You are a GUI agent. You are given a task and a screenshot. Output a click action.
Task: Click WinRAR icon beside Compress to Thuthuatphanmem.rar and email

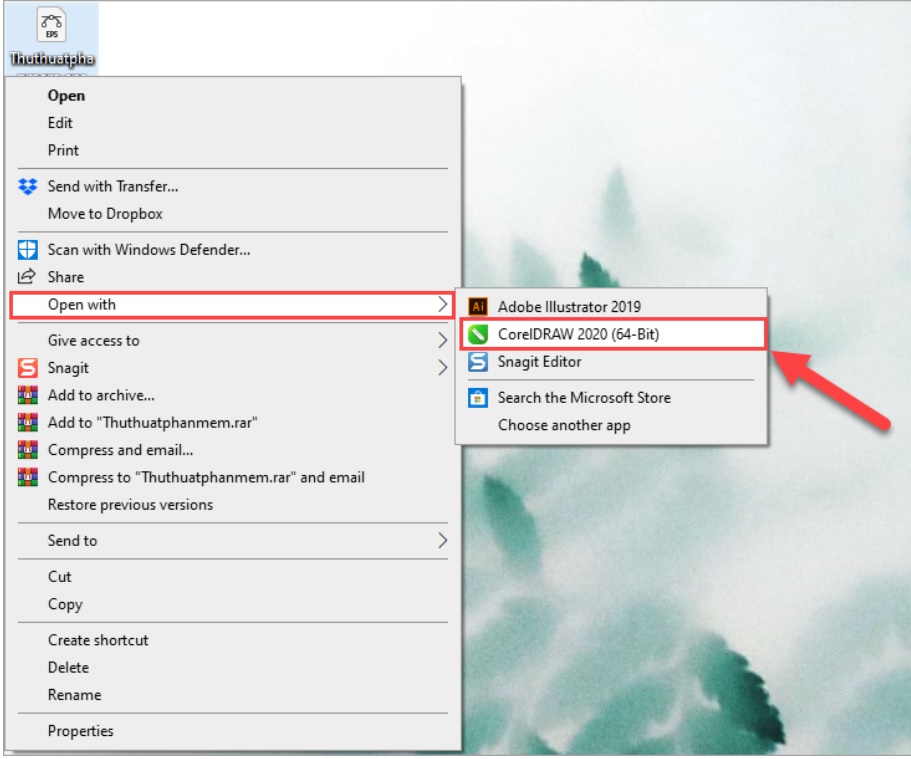coord(27,477)
